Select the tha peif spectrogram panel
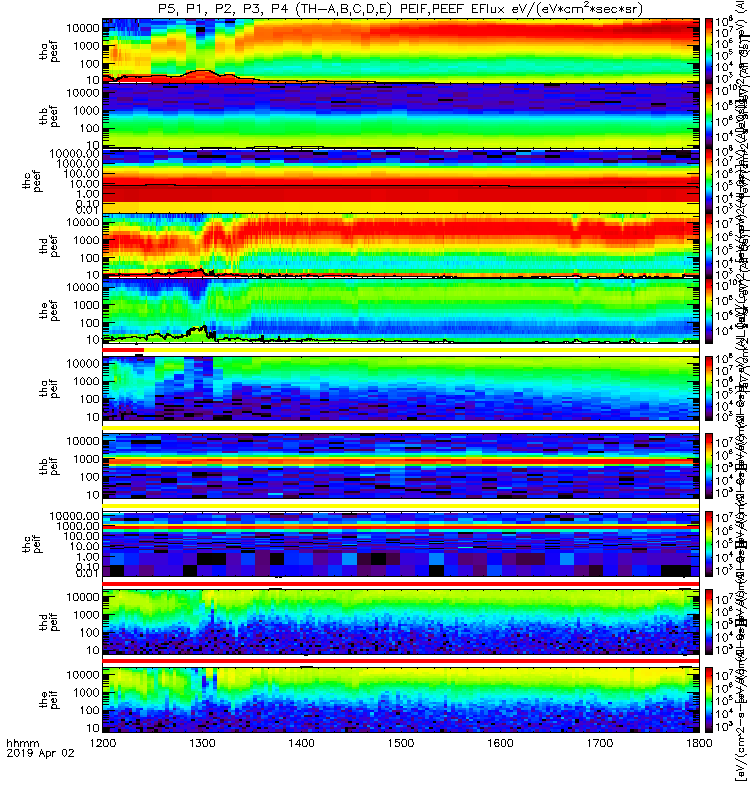Image resolution: width=750 pixels, height=800 pixels. [x=401, y=388]
